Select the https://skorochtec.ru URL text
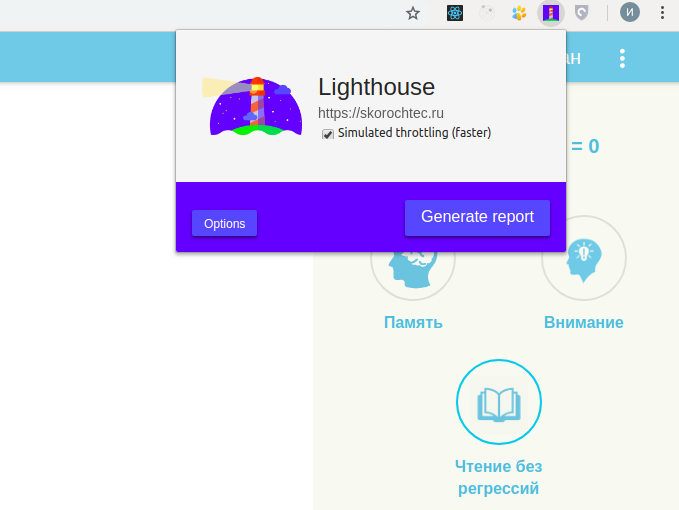The height and width of the screenshot is (510, 679). pos(381,113)
